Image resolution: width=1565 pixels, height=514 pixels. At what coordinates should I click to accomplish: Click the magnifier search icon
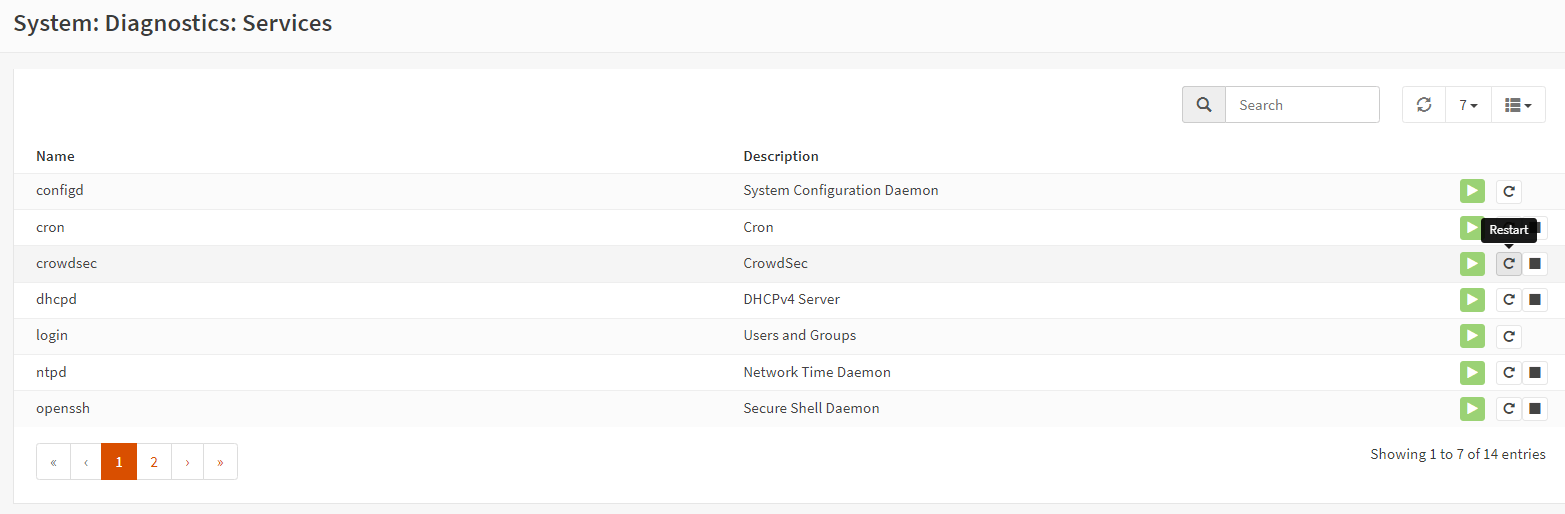(x=1204, y=105)
